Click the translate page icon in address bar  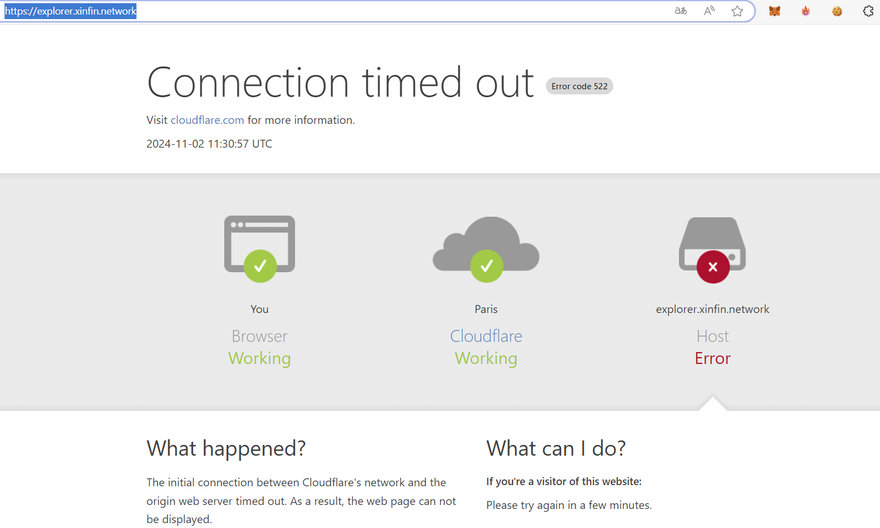[681, 11]
